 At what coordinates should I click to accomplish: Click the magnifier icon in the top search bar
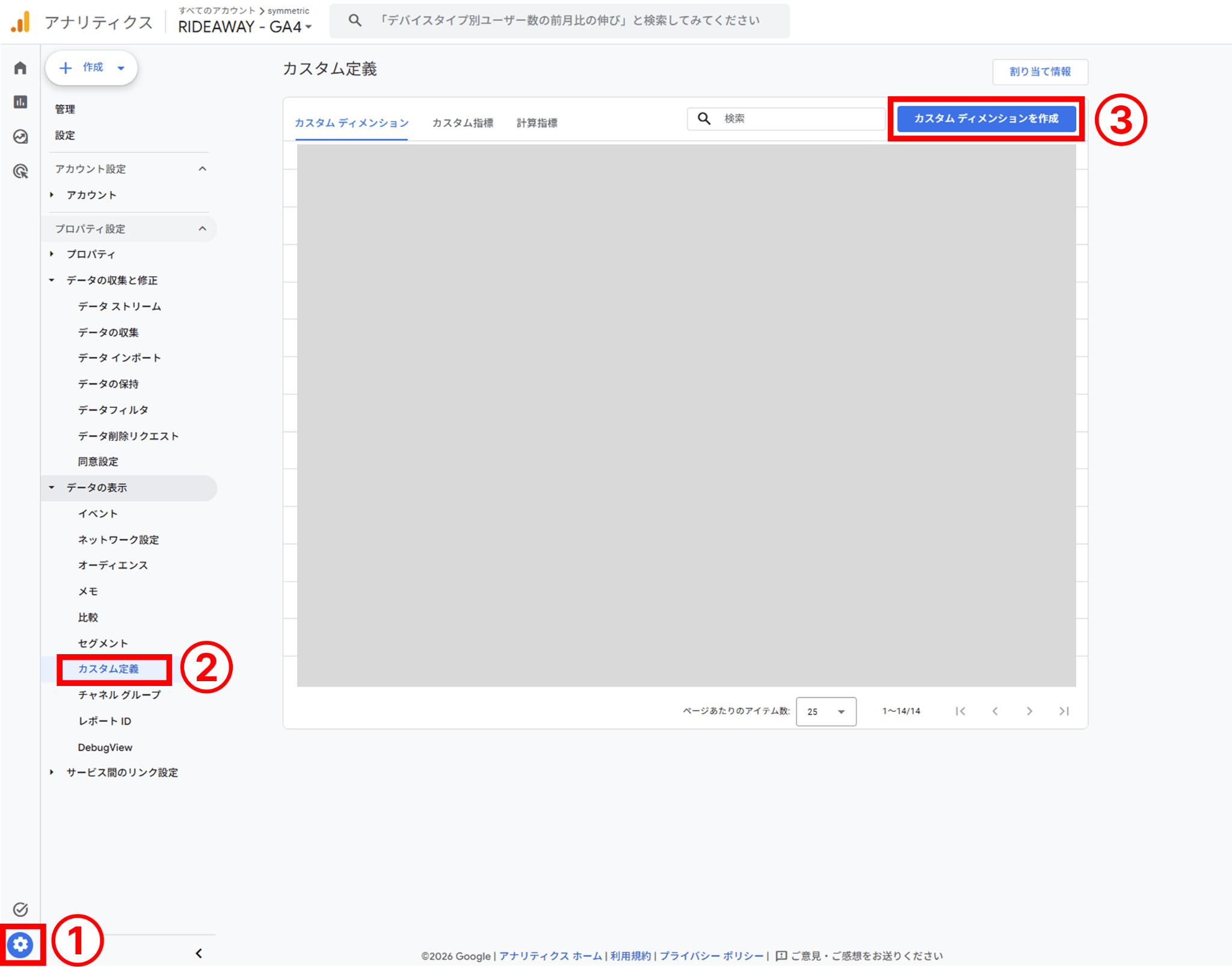click(355, 20)
